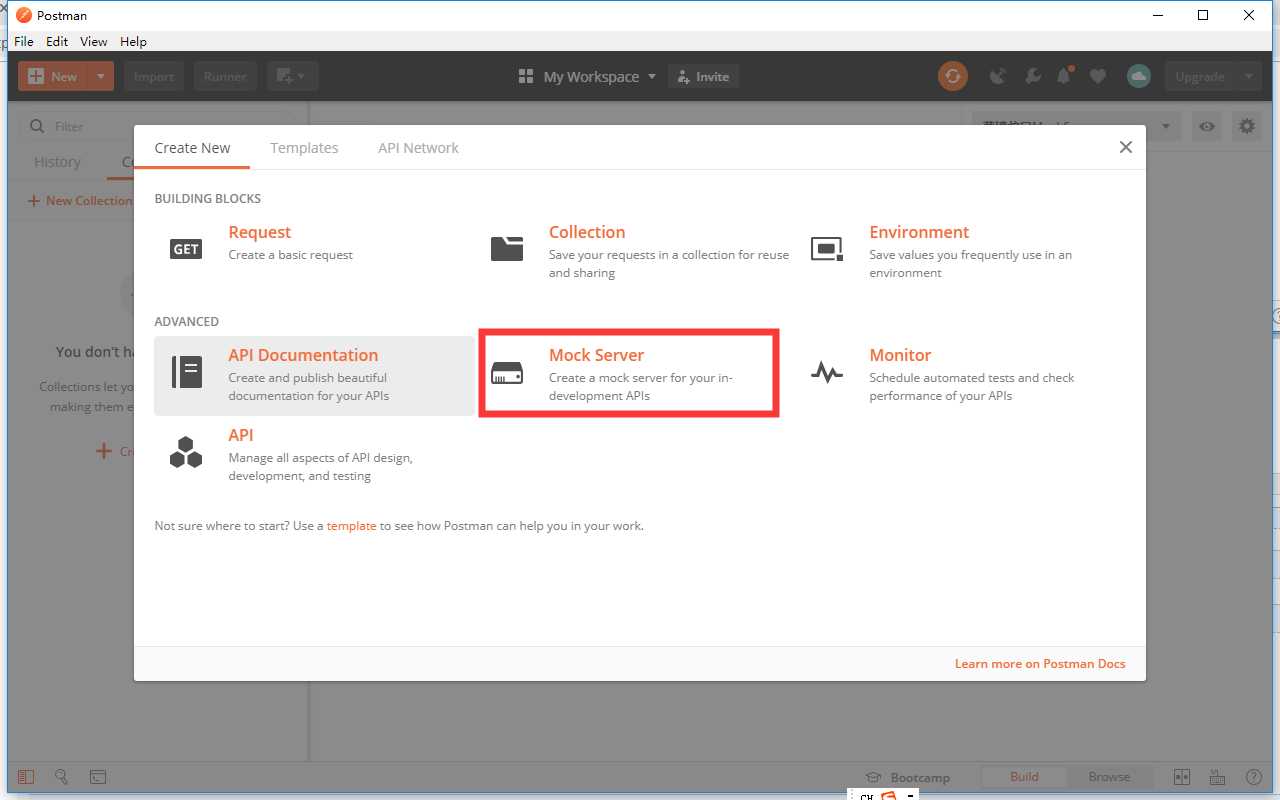
Task: Open Learn more on Postman Docs link
Action: coord(1040,663)
